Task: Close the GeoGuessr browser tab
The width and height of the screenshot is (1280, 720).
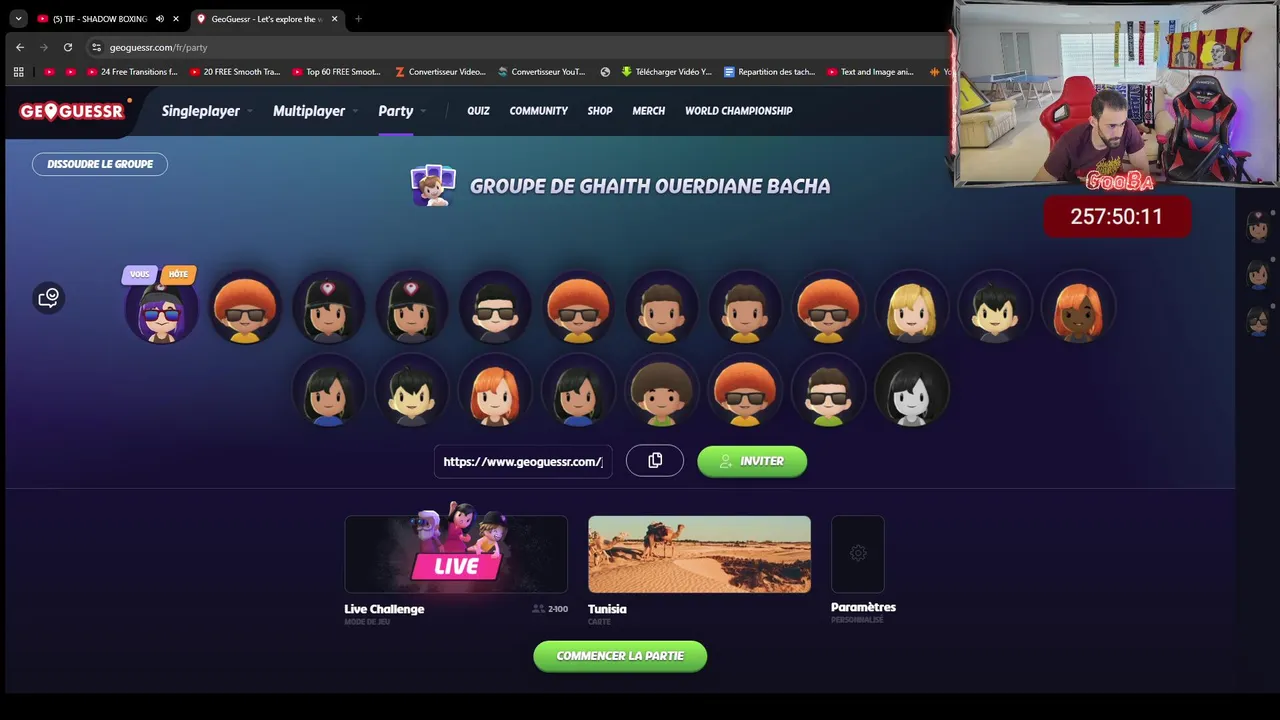Action: point(334,19)
